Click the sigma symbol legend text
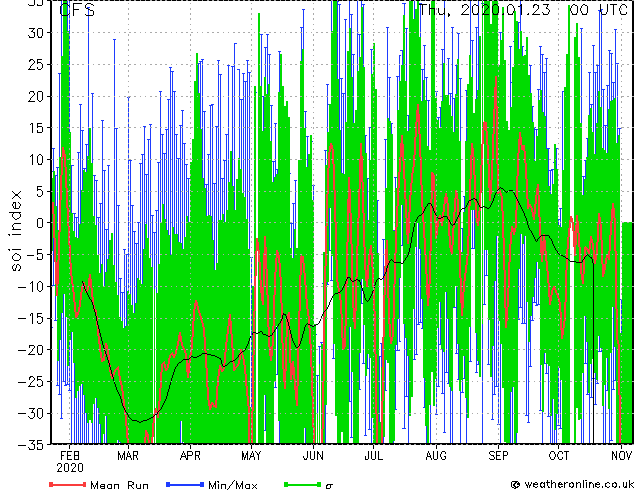This screenshot has width=634, height=490. (x=329, y=486)
